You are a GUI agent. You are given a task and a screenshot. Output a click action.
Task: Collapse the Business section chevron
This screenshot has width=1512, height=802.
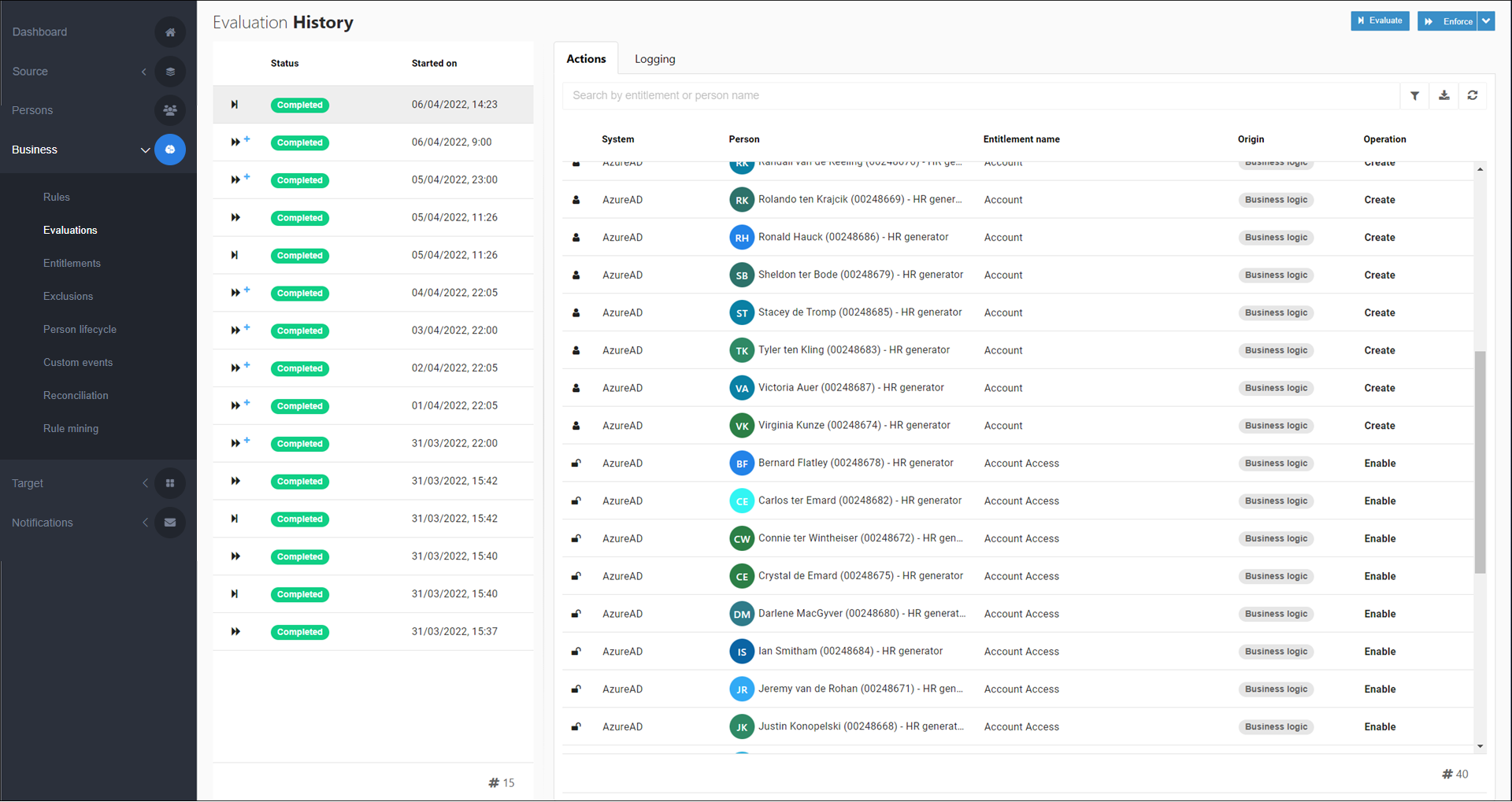coord(145,150)
